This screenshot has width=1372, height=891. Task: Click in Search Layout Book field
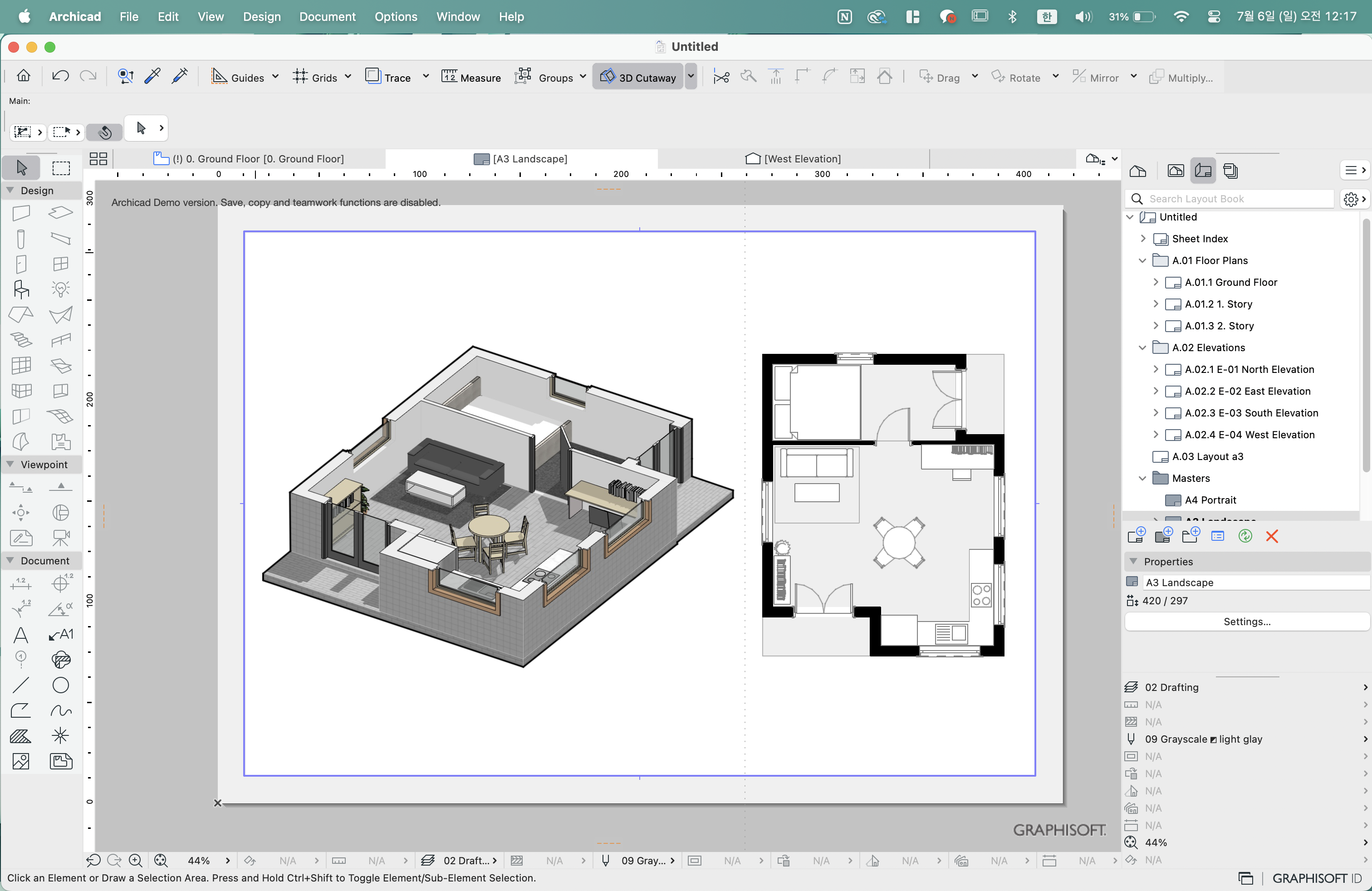1230,199
